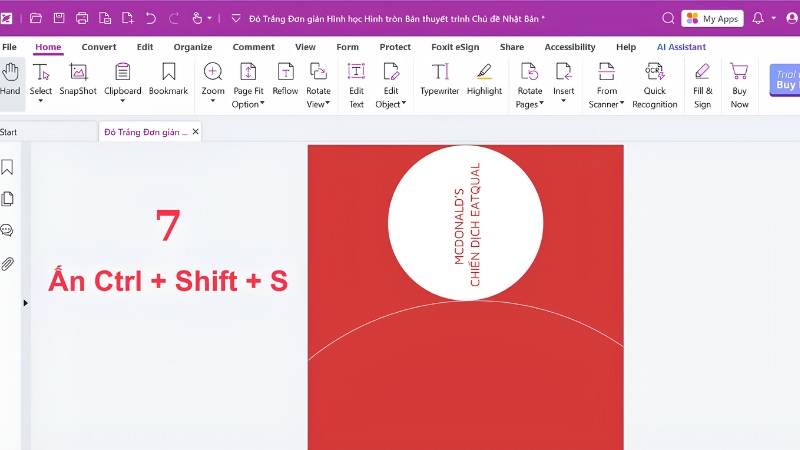Open the Protect ribbon tab
Viewport: 800px width, 450px height.
pyautogui.click(x=395, y=47)
